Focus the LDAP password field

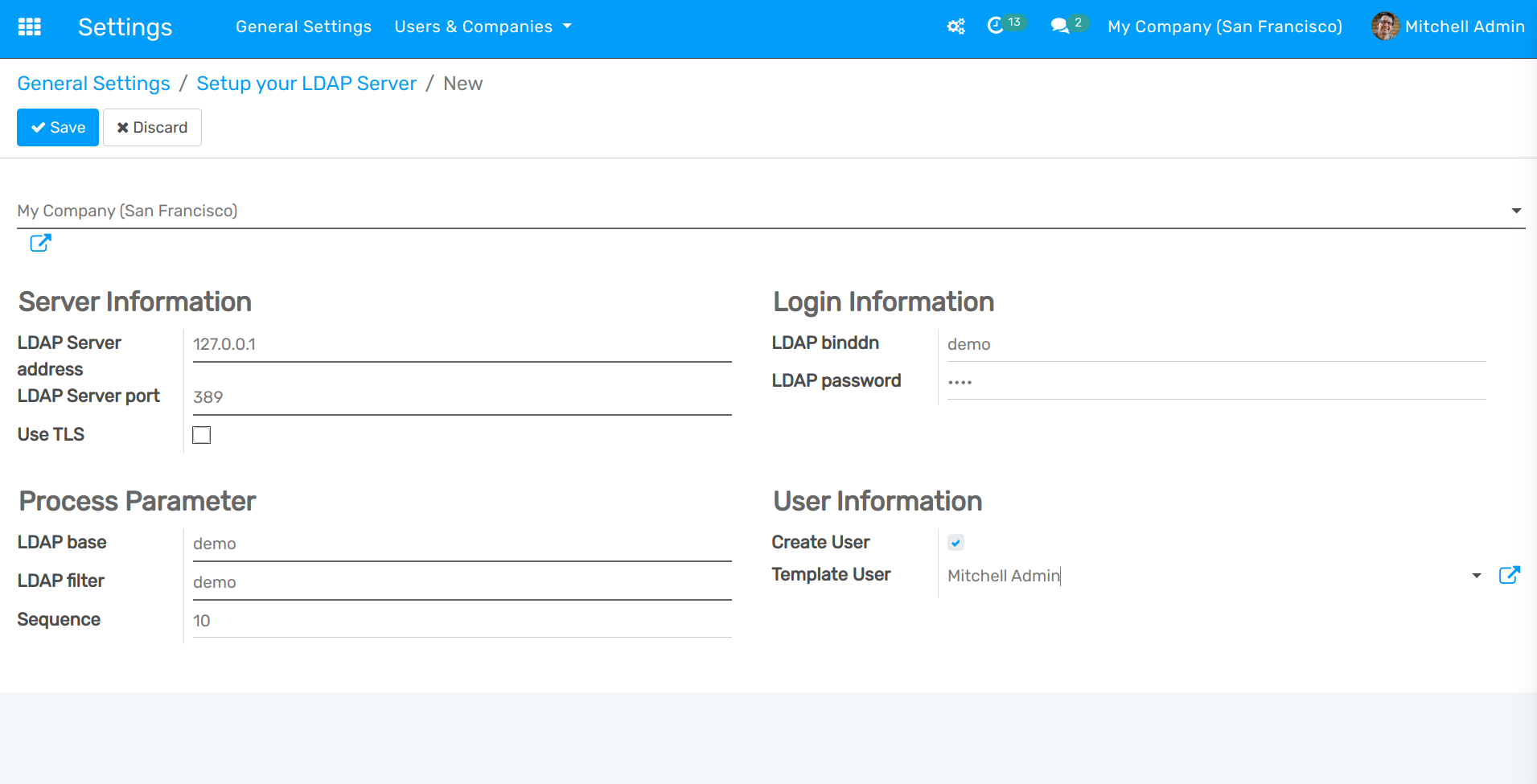click(1215, 382)
